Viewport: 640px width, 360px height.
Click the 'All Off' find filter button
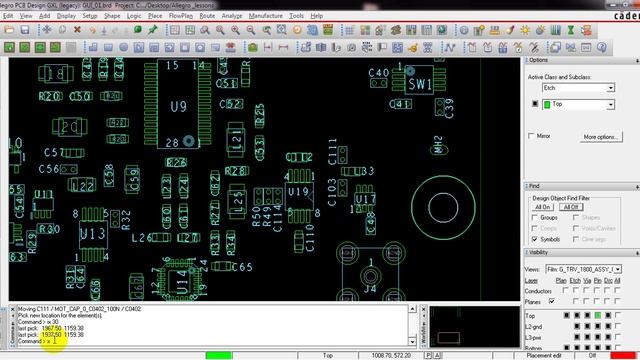click(571, 207)
